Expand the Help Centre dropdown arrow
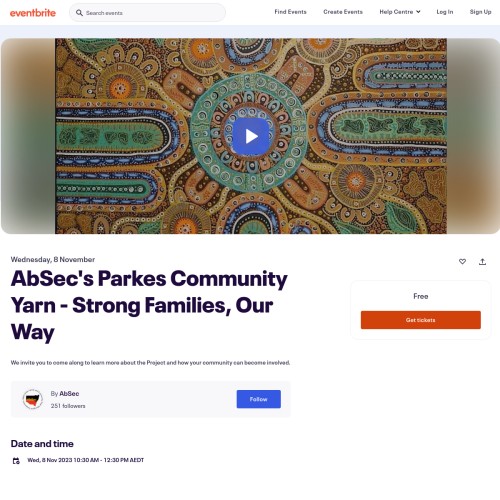500x500 pixels. (418, 12)
